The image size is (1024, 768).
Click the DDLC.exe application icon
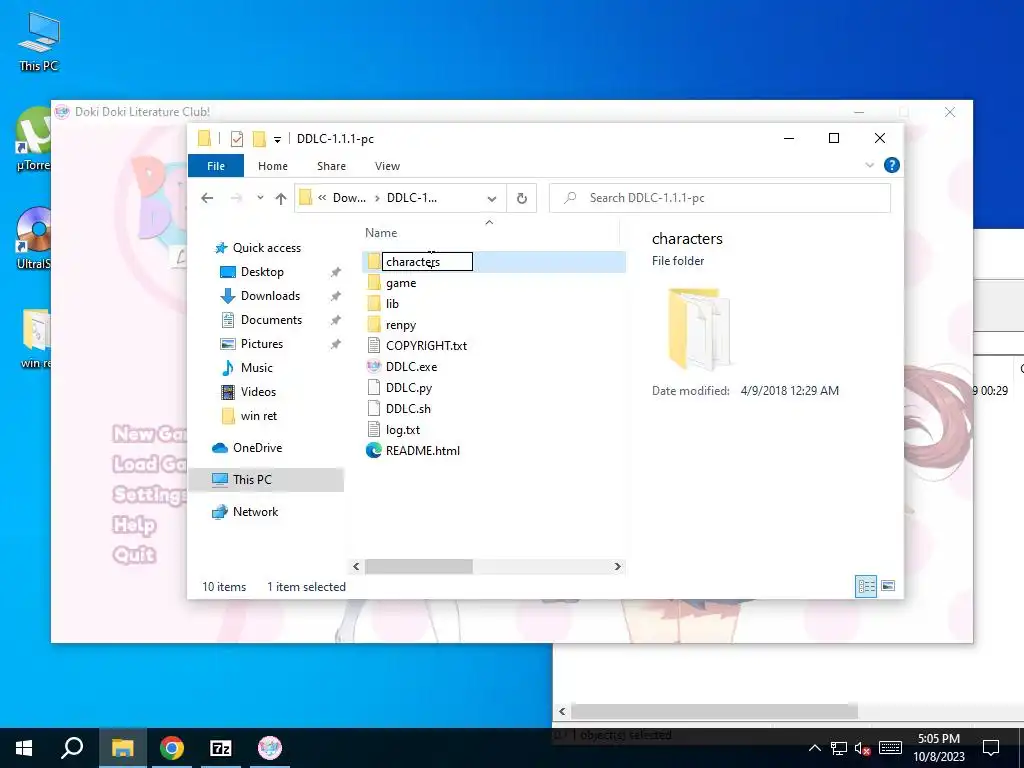pos(374,367)
